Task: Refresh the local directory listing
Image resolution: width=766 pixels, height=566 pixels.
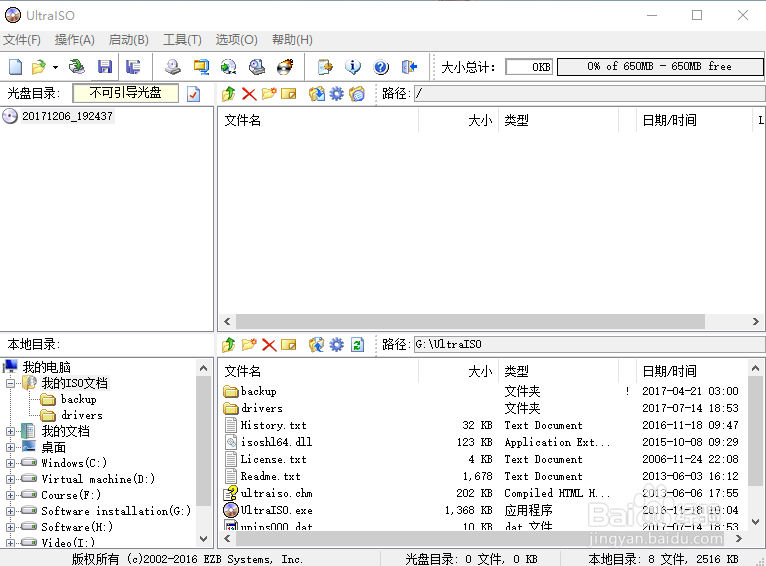Action: point(358,345)
